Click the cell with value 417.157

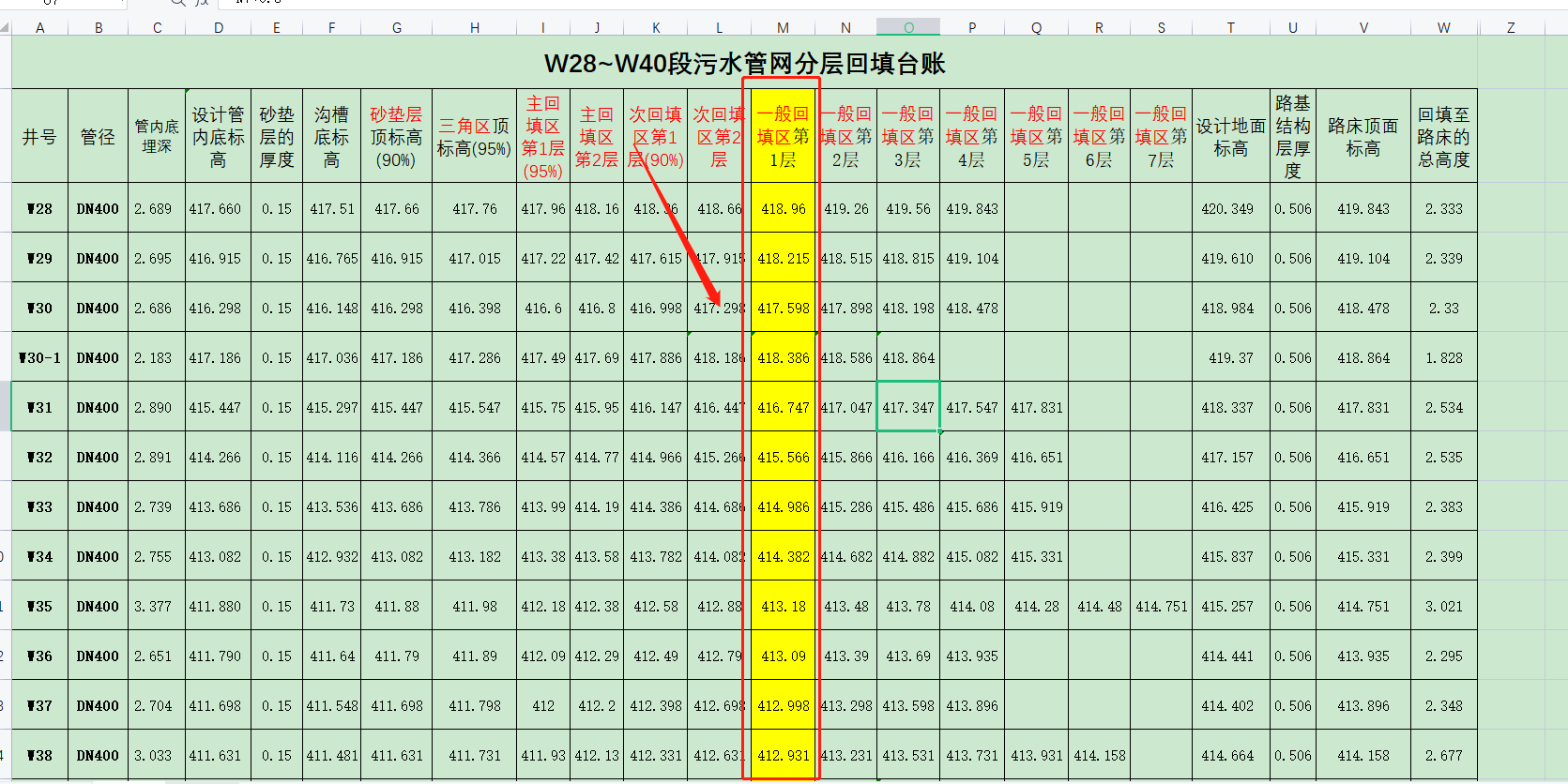[x=1230, y=457]
